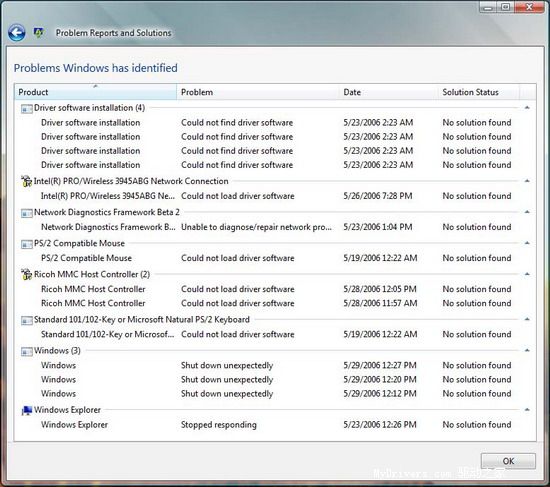The image size is (550, 487).
Task: Sort by the Solution Status column header
Action: pyautogui.click(x=478, y=92)
